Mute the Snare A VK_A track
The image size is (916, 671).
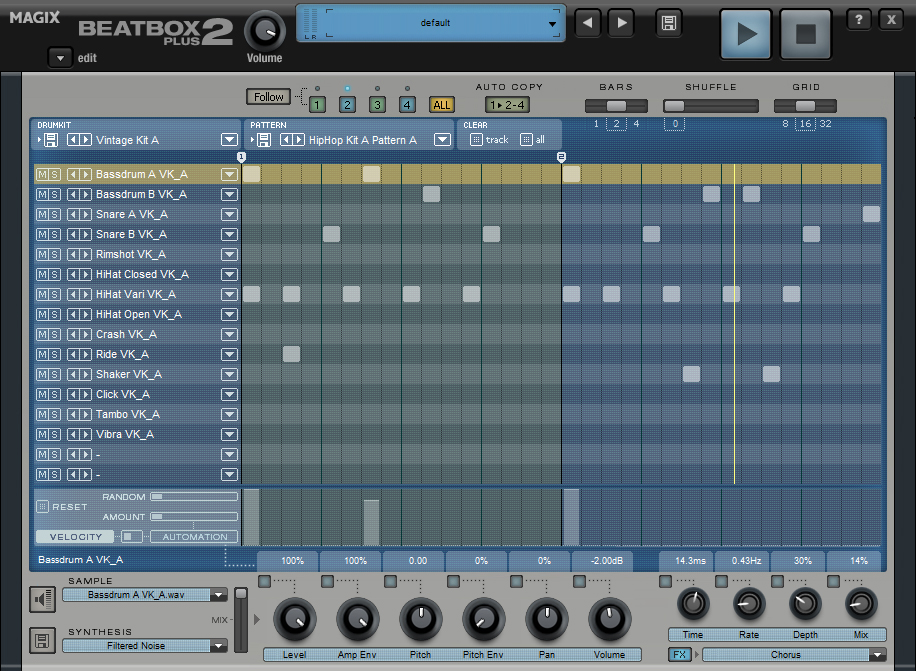(42, 214)
